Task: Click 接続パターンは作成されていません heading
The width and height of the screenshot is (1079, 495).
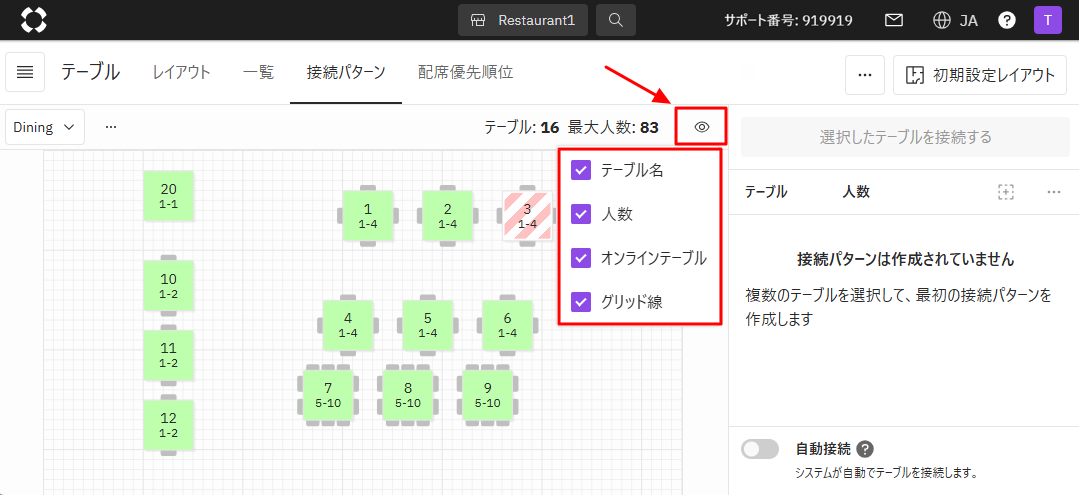Action: [x=905, y=260]
